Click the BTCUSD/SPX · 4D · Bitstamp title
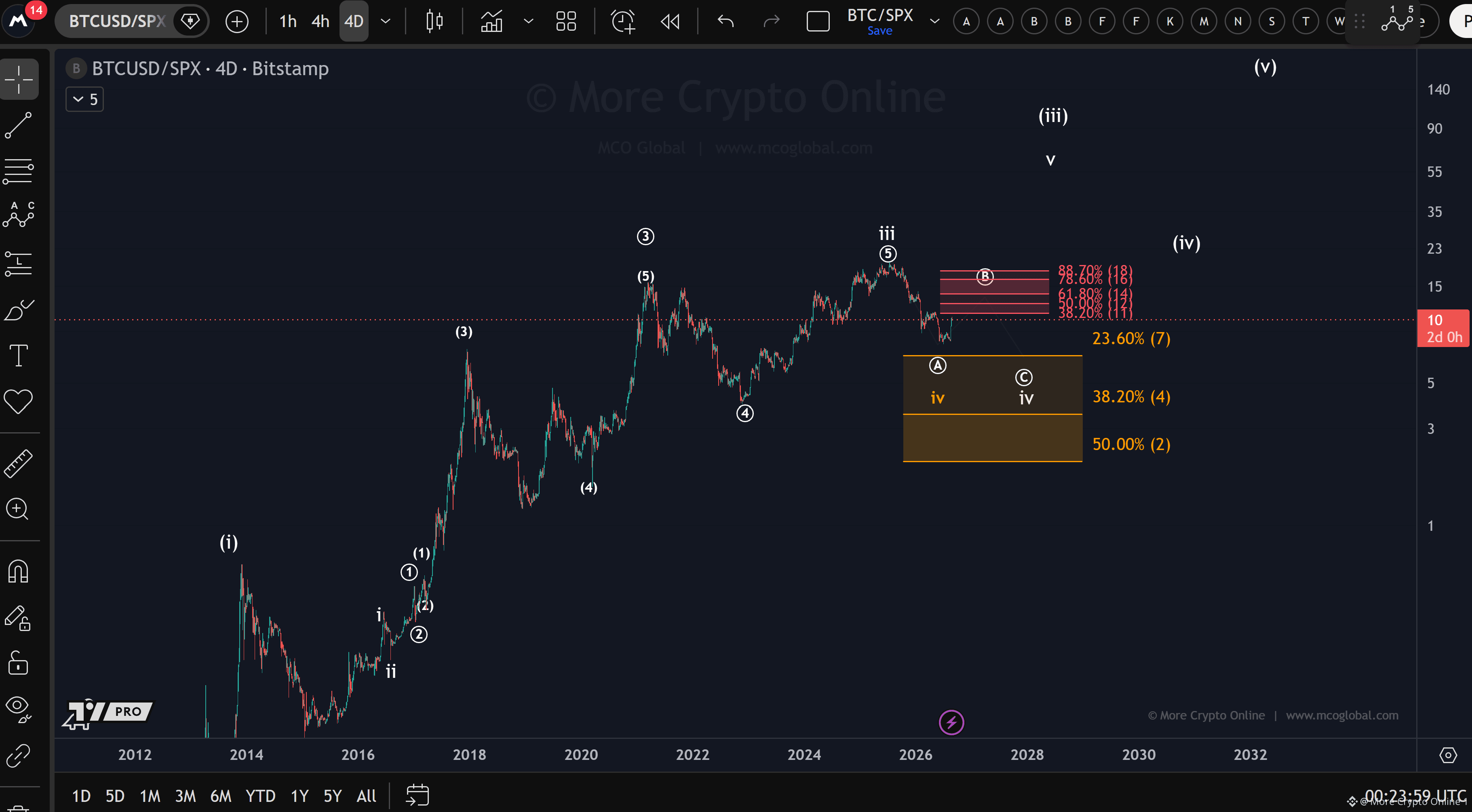 pos(210,69)
